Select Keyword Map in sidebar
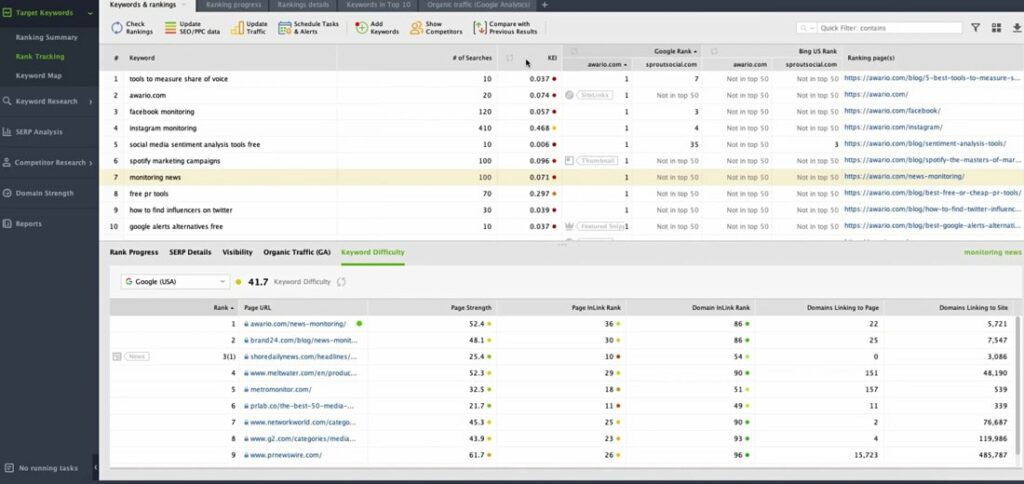The image size is (1024, 484). 39,76
